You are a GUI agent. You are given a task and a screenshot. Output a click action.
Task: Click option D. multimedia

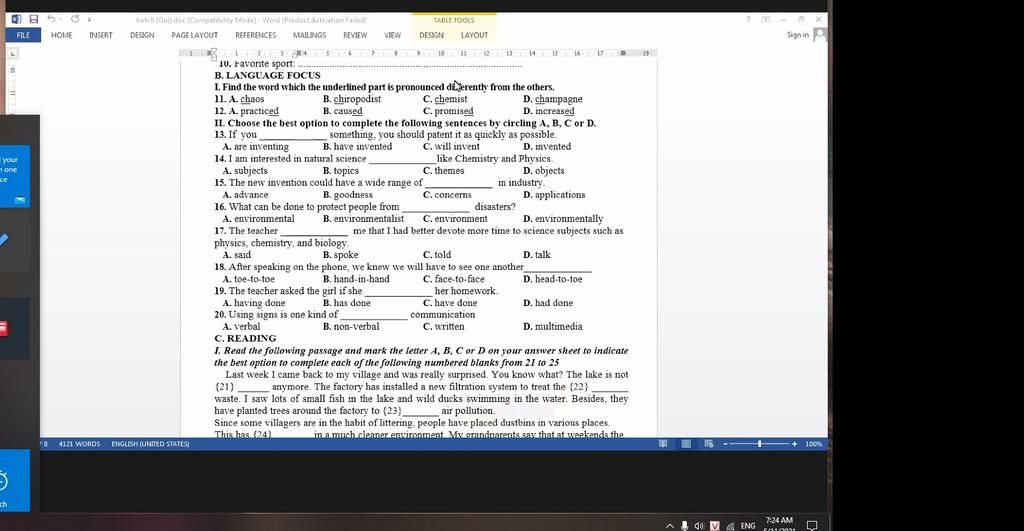(552, 327)
